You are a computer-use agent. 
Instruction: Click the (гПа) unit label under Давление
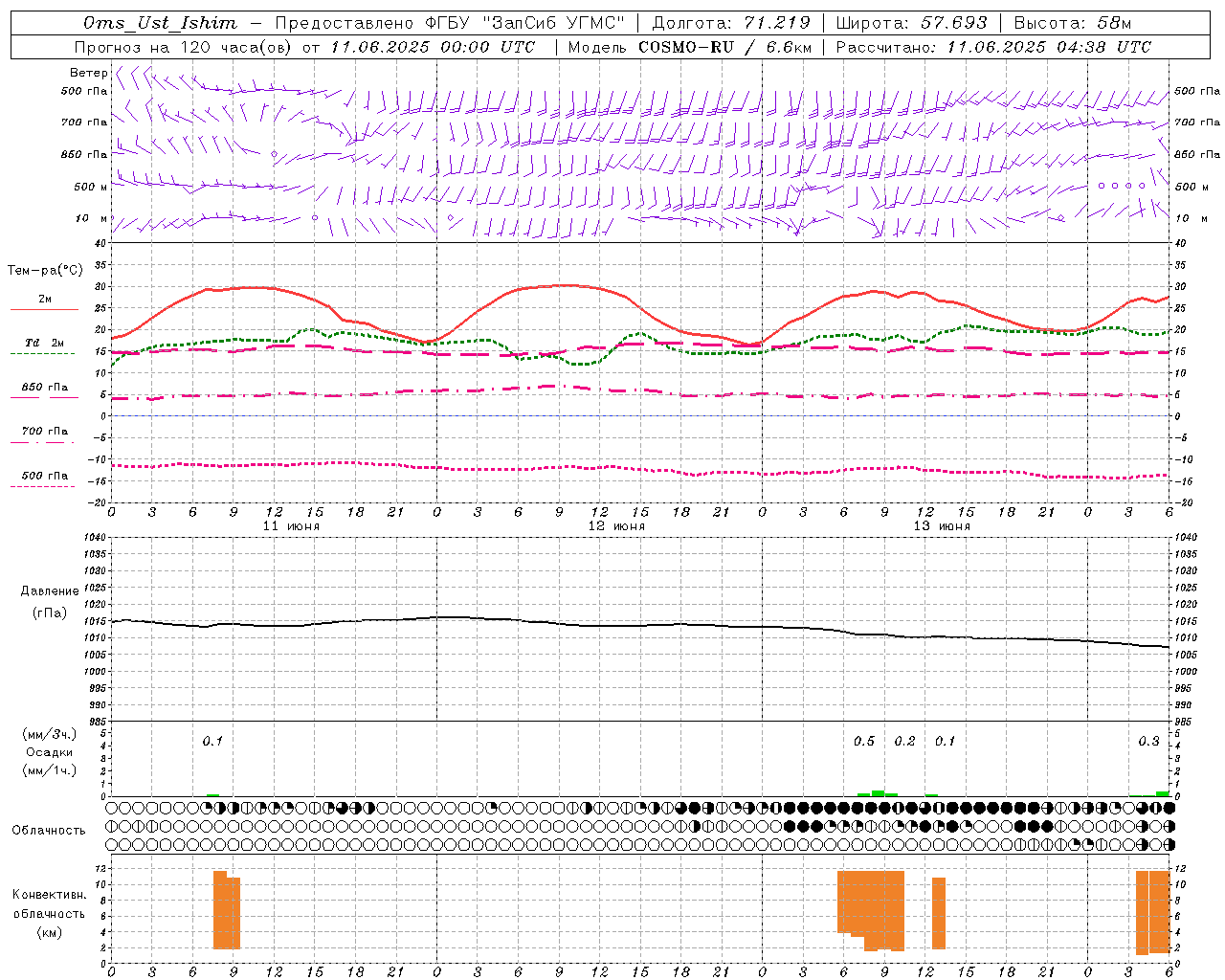pyautogui.click(x=50, y=612)
